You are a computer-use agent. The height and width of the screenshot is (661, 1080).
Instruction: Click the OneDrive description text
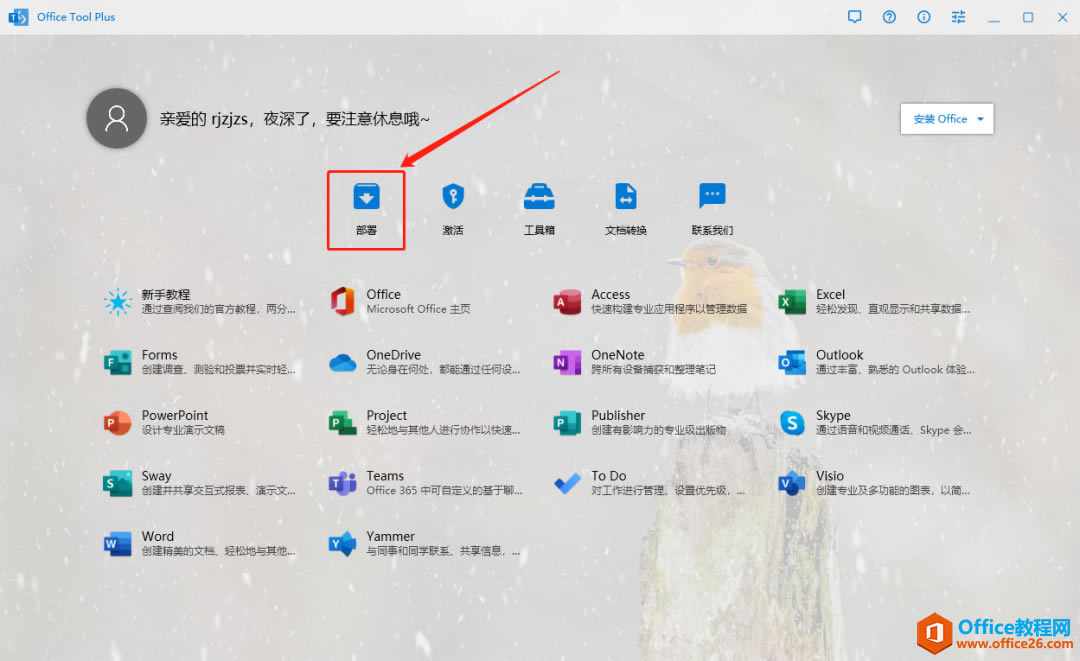coord(443,370)
